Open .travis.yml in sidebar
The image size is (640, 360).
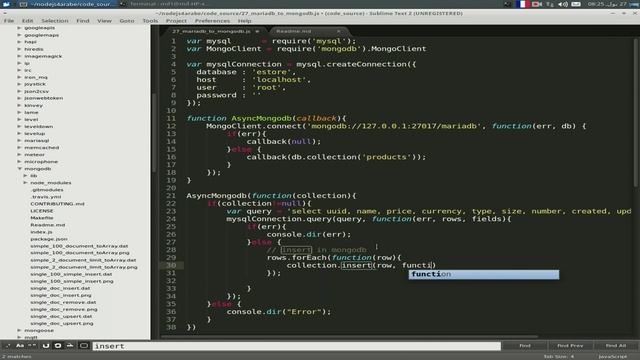click(x=46, y=197)
